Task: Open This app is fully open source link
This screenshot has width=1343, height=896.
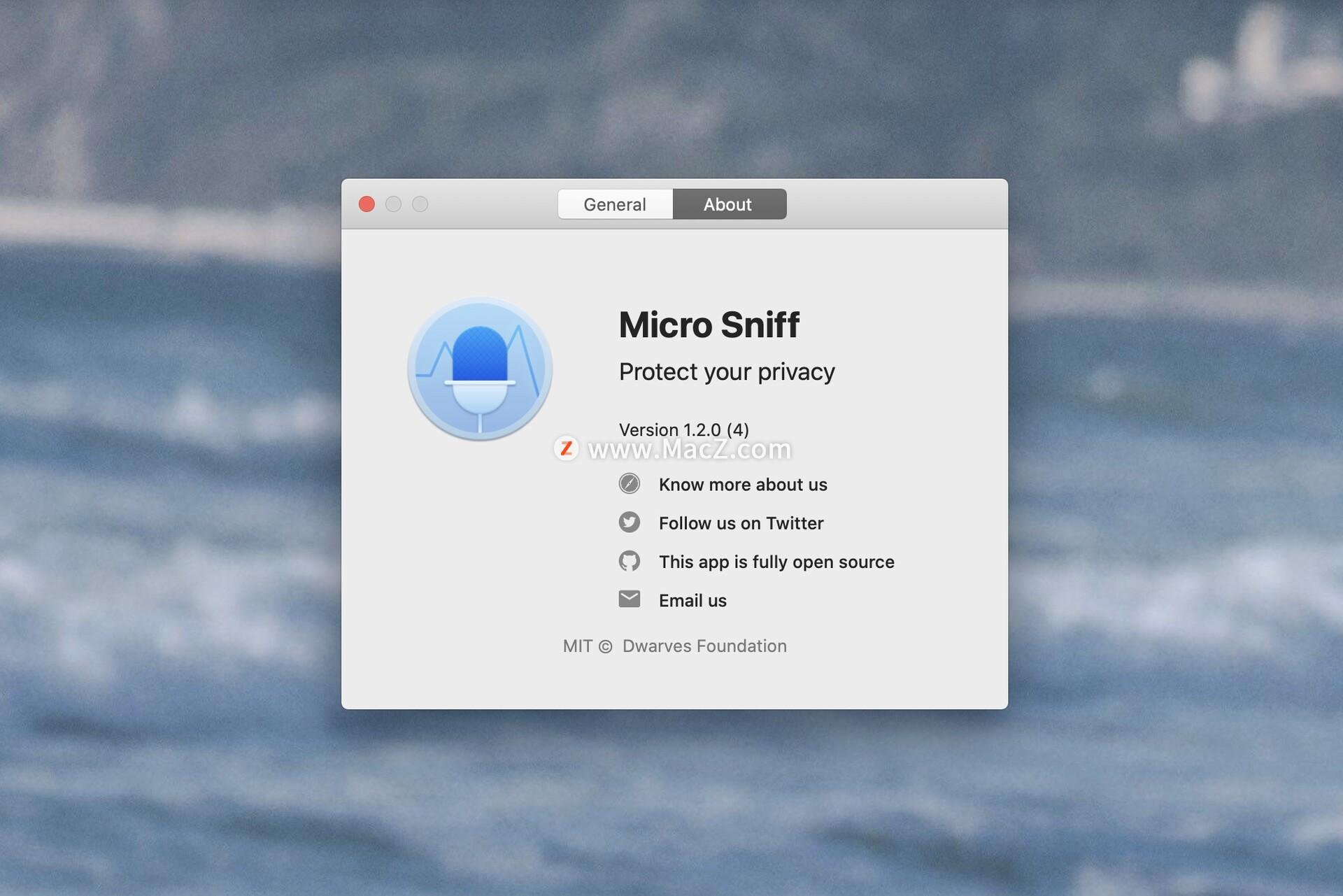Action: [776, 562]
